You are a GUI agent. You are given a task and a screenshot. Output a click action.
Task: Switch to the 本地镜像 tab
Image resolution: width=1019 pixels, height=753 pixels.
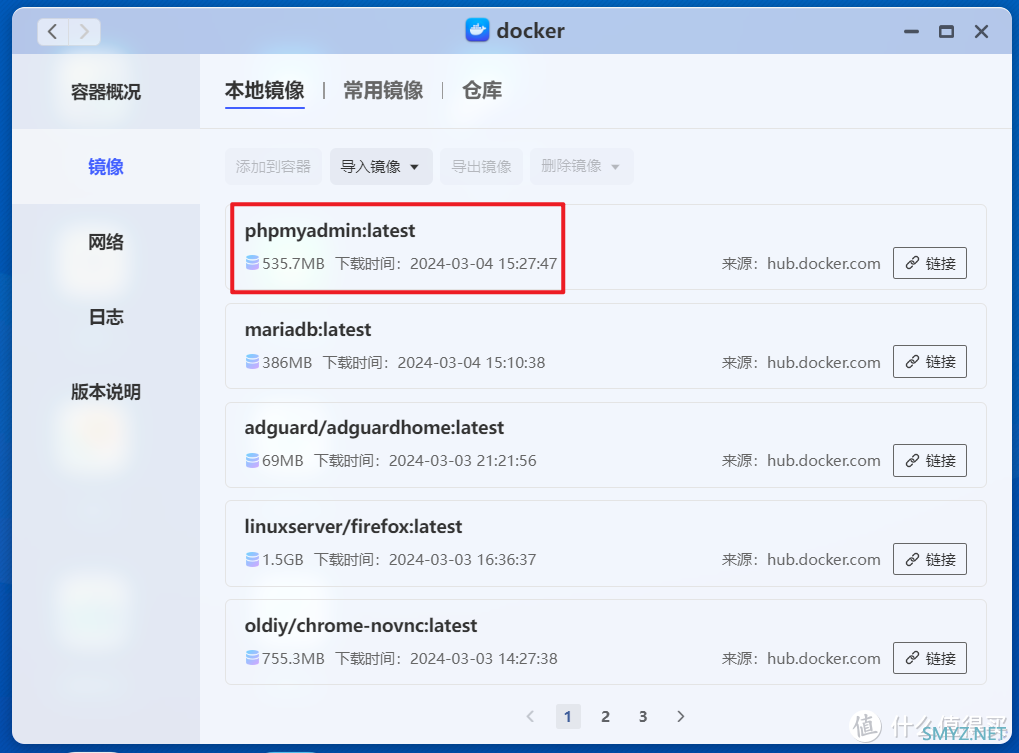tap(264, 90)
